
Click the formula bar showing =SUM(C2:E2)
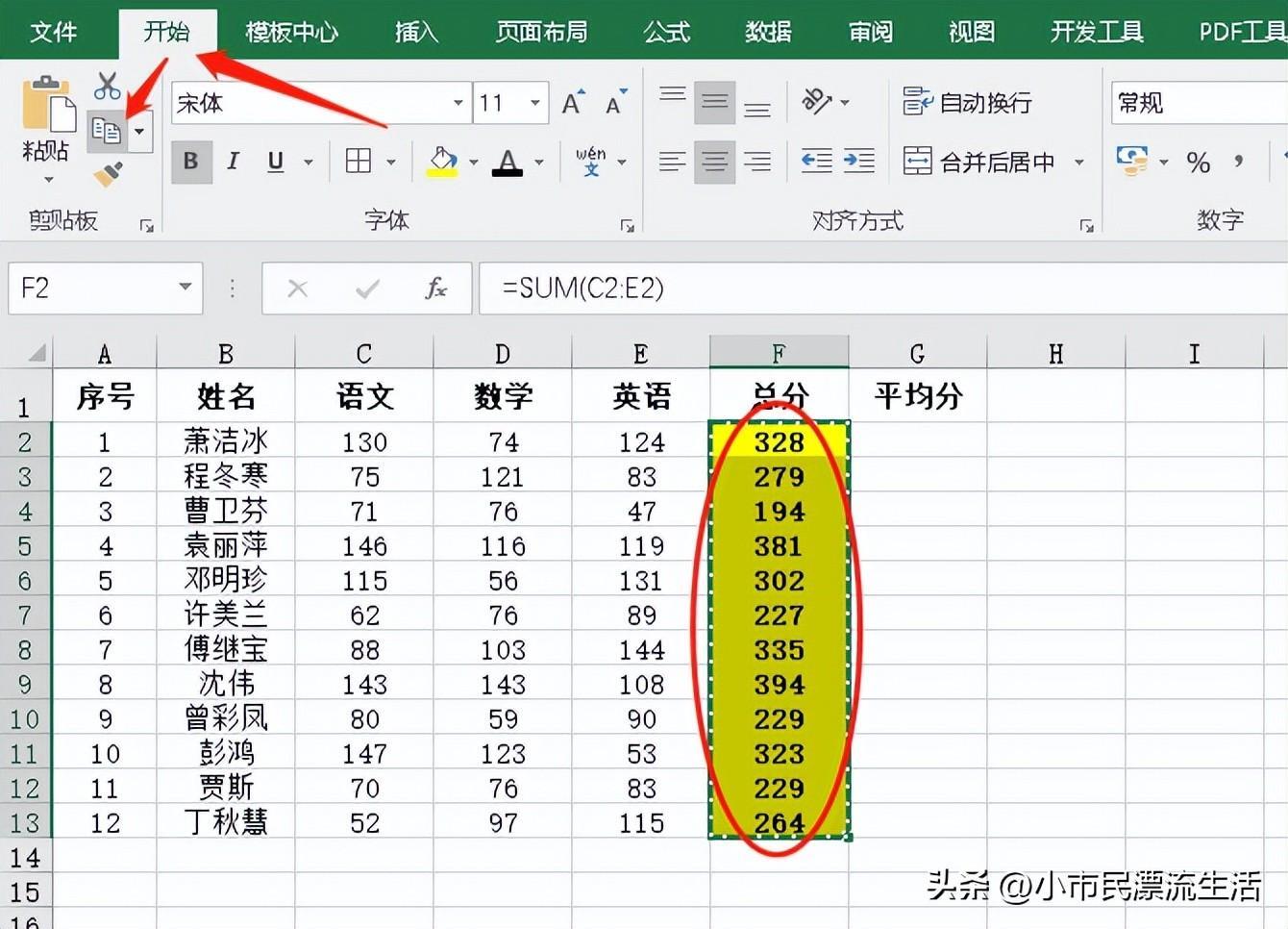click(x=883, y=289)
